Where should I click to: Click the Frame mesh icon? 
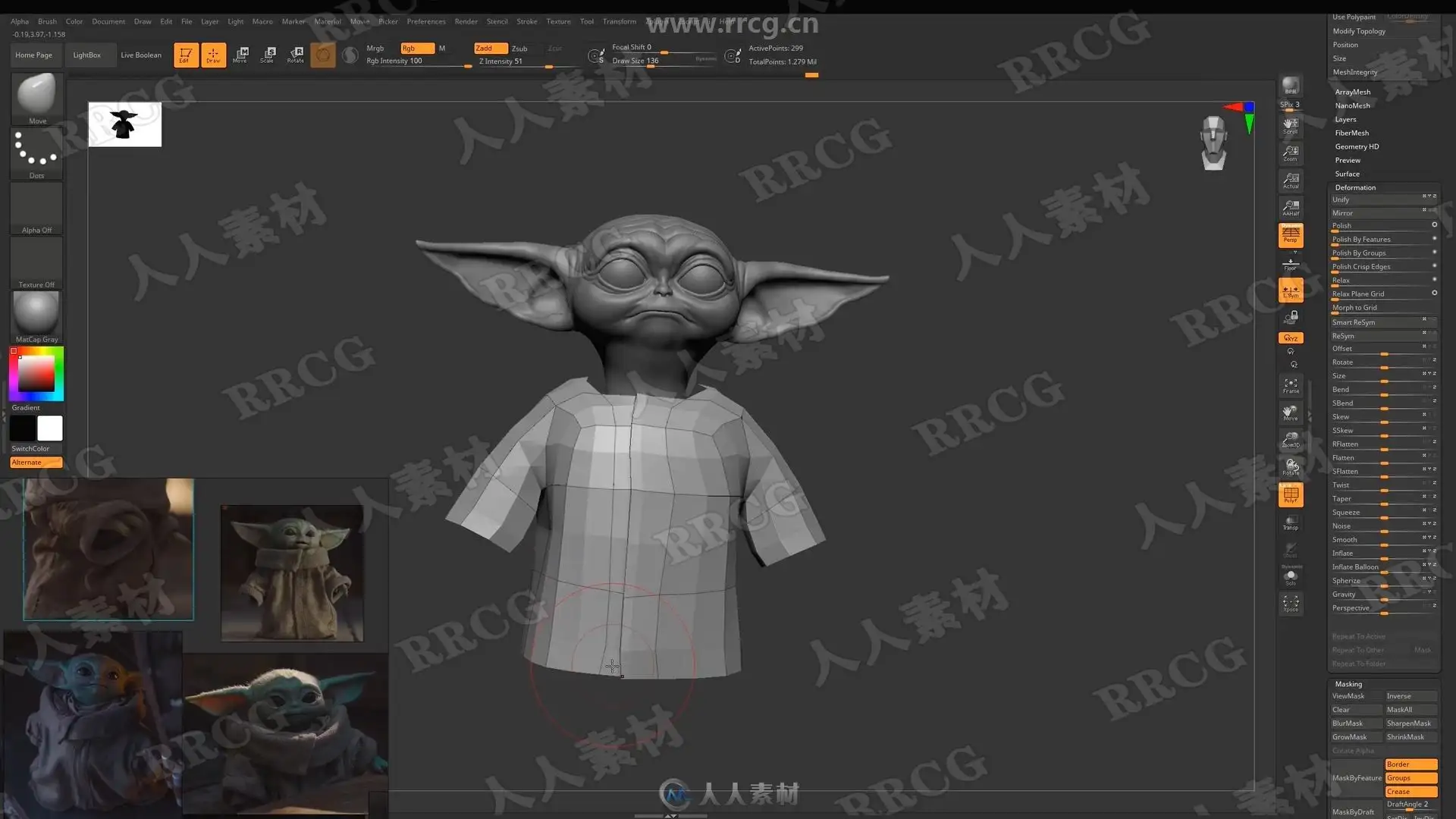(1291, 385)
